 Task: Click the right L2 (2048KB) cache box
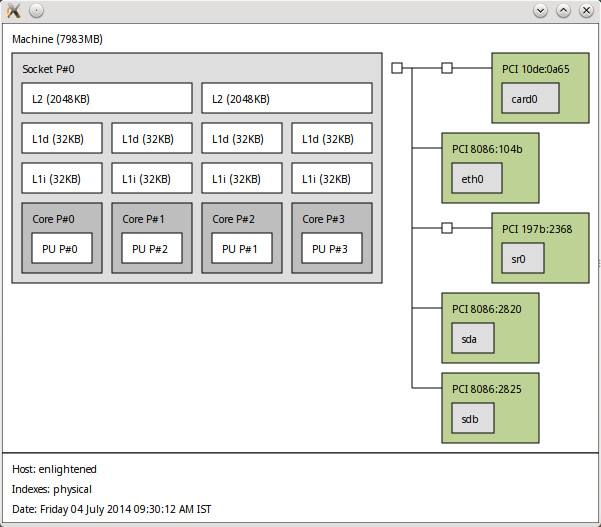(x=287, y=98)
